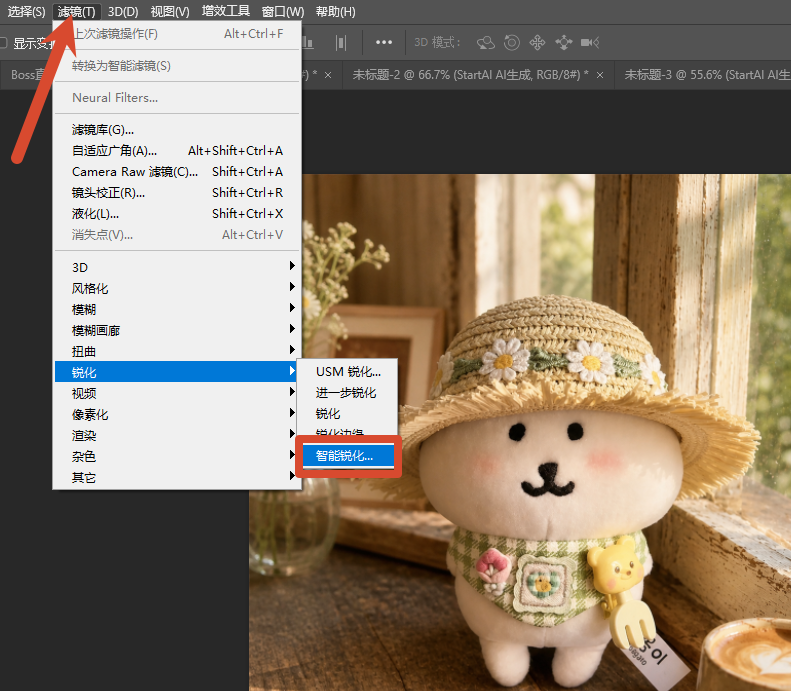Click the 3D zoom camera icon

[590, 42]
